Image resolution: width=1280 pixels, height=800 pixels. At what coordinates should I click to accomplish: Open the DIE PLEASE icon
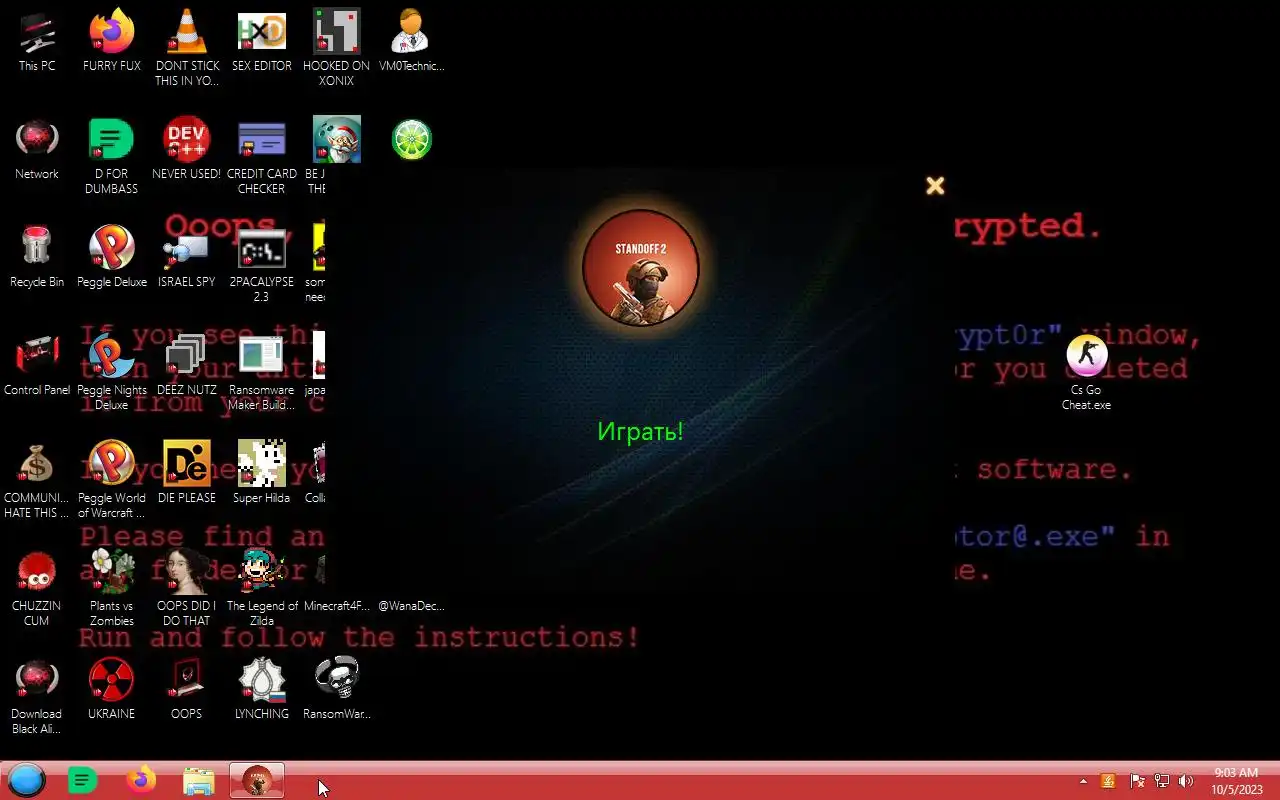pos(187,472)
